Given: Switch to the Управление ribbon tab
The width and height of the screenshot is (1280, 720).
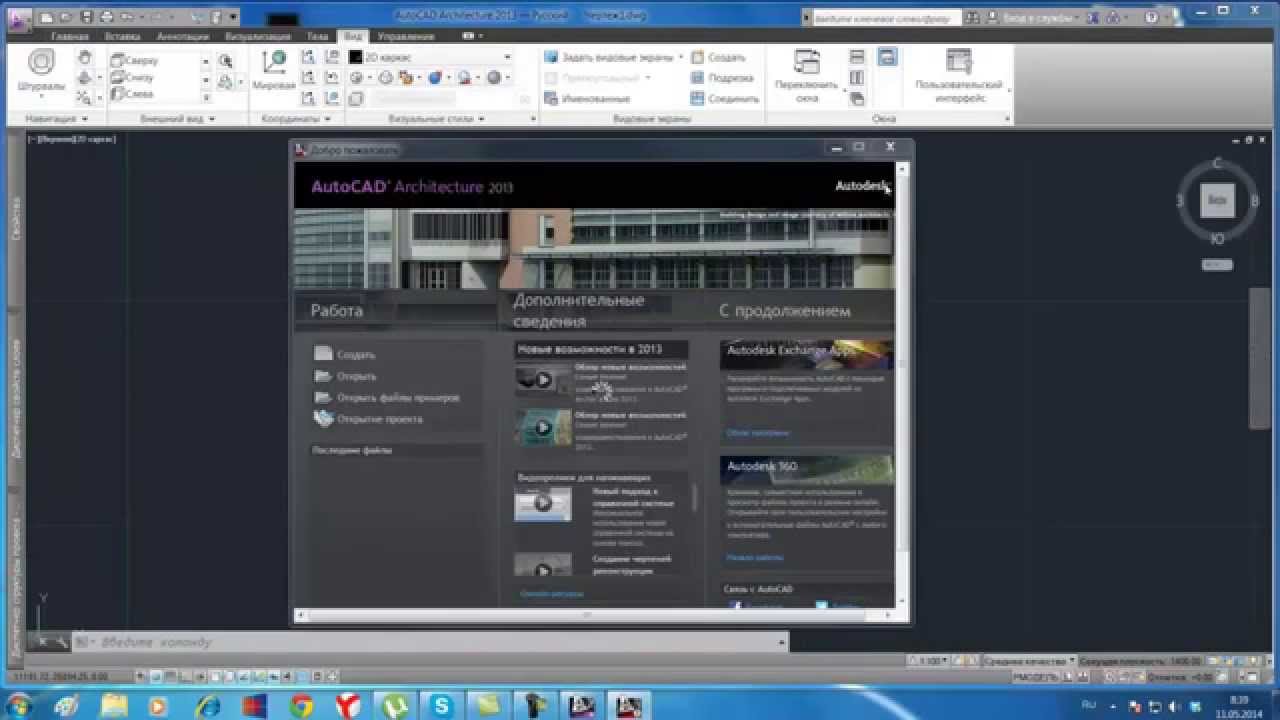Looking at the screenshot, I should coord(405,36).
